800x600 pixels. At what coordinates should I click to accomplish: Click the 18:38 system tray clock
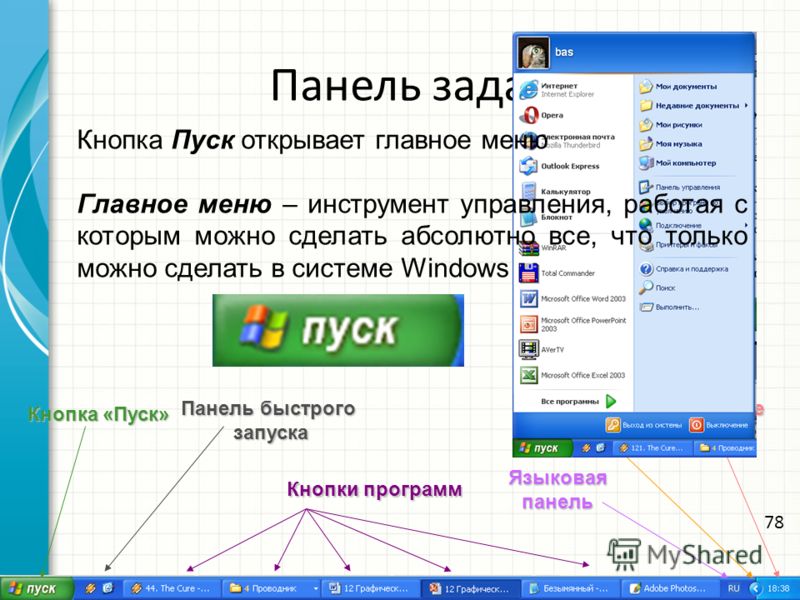tap(778, 588)
